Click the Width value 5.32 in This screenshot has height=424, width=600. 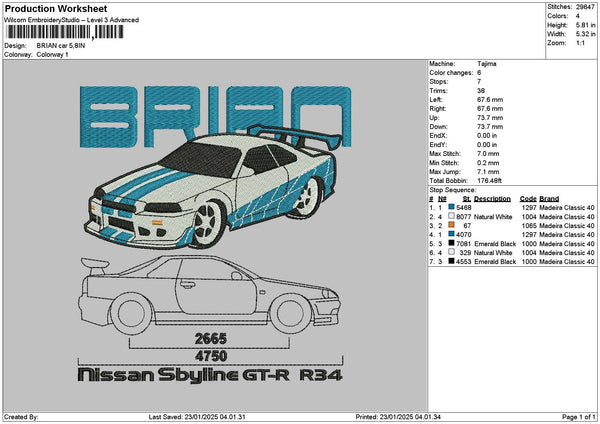pos(585,34)
